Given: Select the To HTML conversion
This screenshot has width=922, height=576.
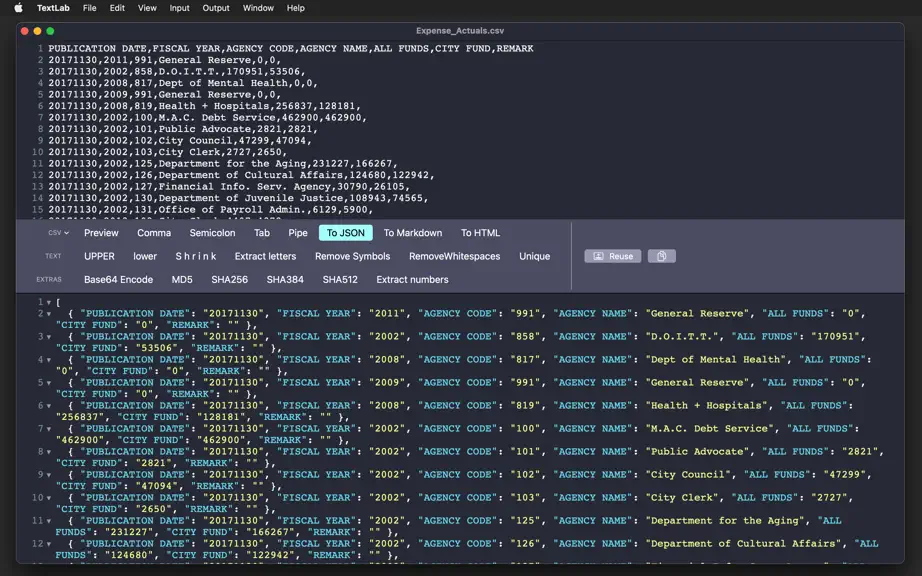Looking at the screenshot, I should [x=480, y=233].
